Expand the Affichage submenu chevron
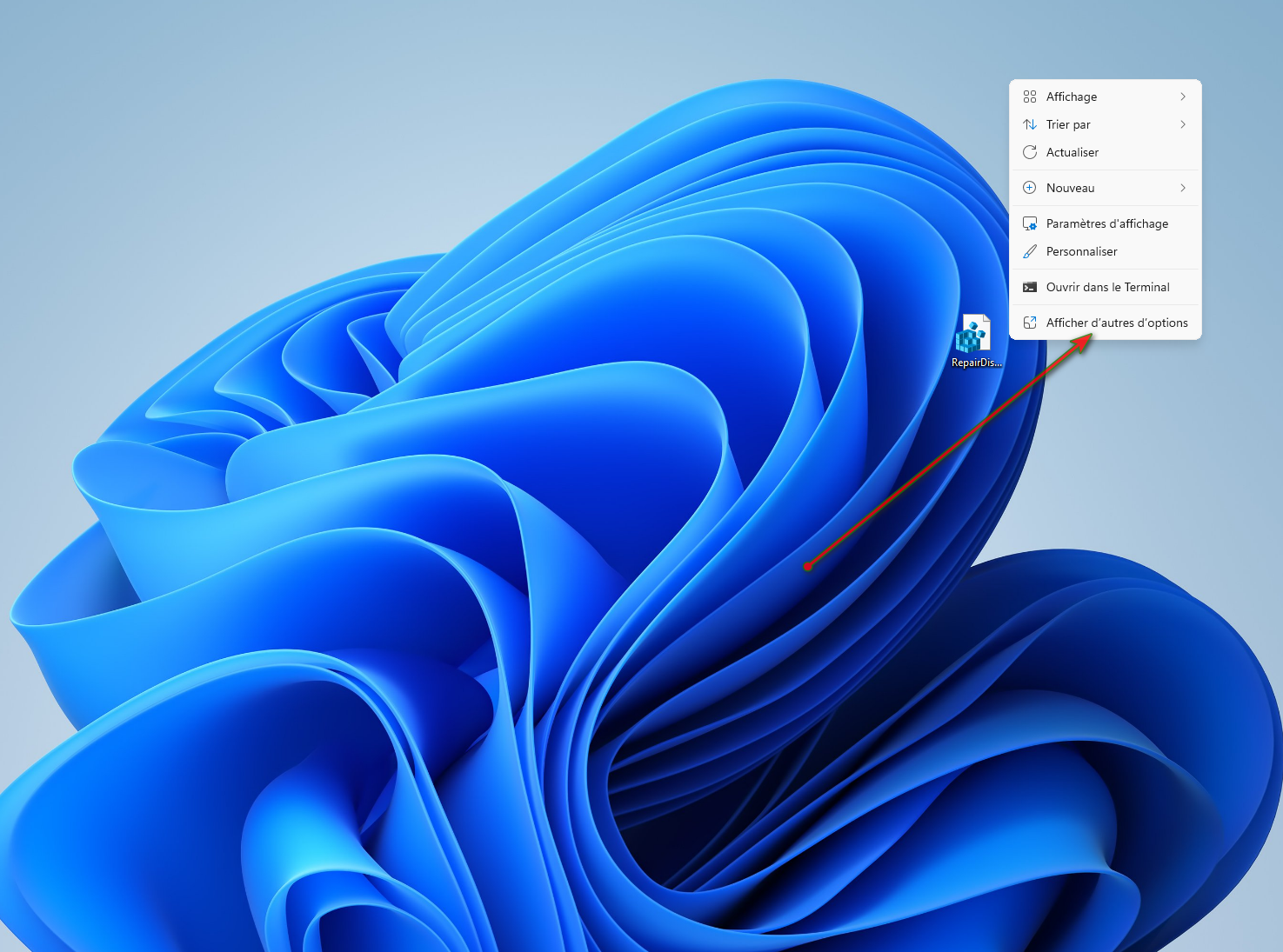Viewport: 1283px width, 952px height. coord(1183,97)
